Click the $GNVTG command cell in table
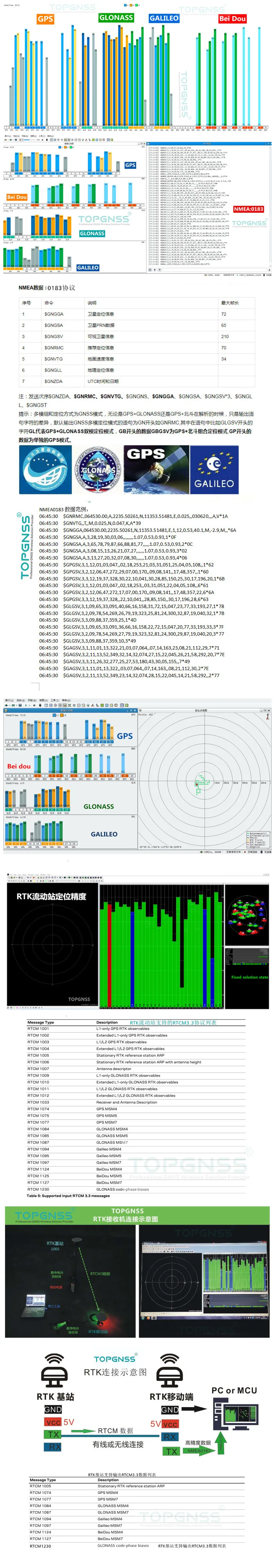275x1568 pixels. tap(54, 359)
